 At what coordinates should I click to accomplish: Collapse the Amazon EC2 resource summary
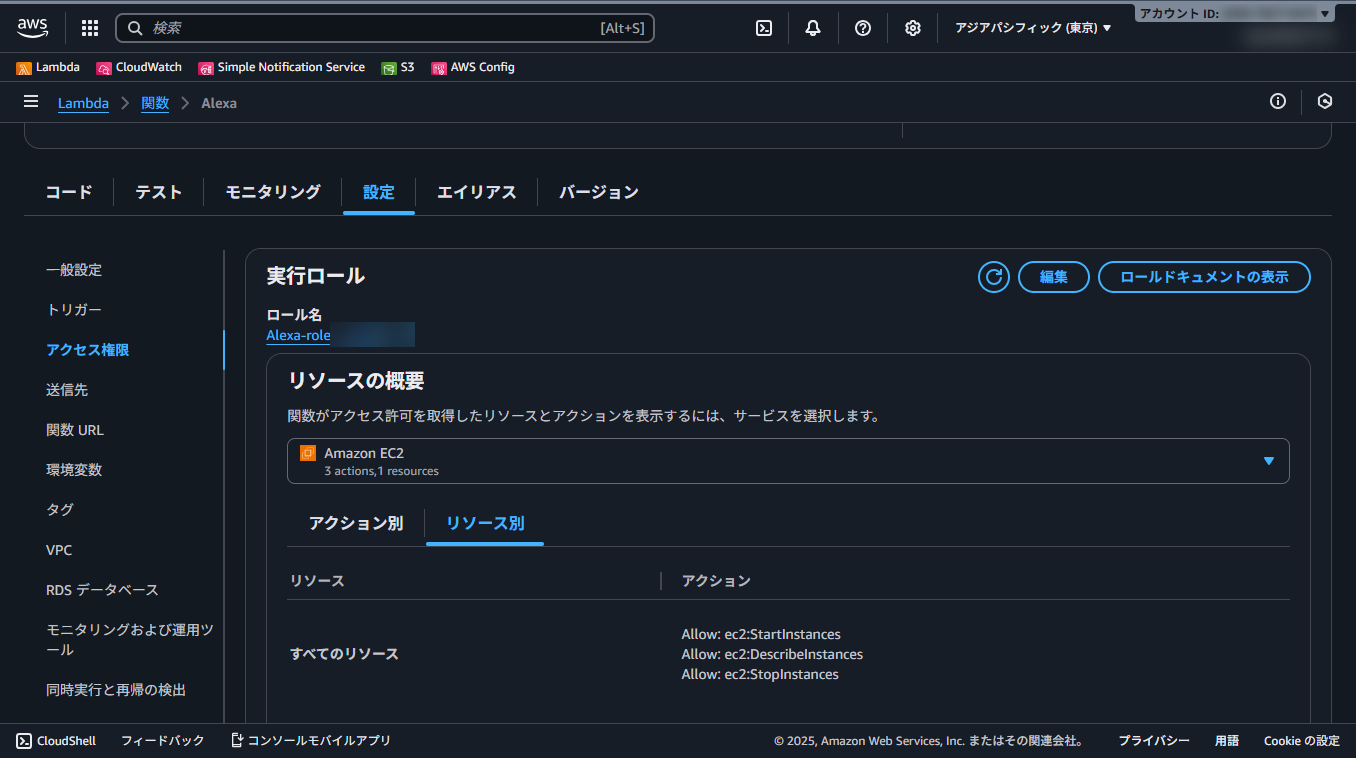click(1269, 461)
